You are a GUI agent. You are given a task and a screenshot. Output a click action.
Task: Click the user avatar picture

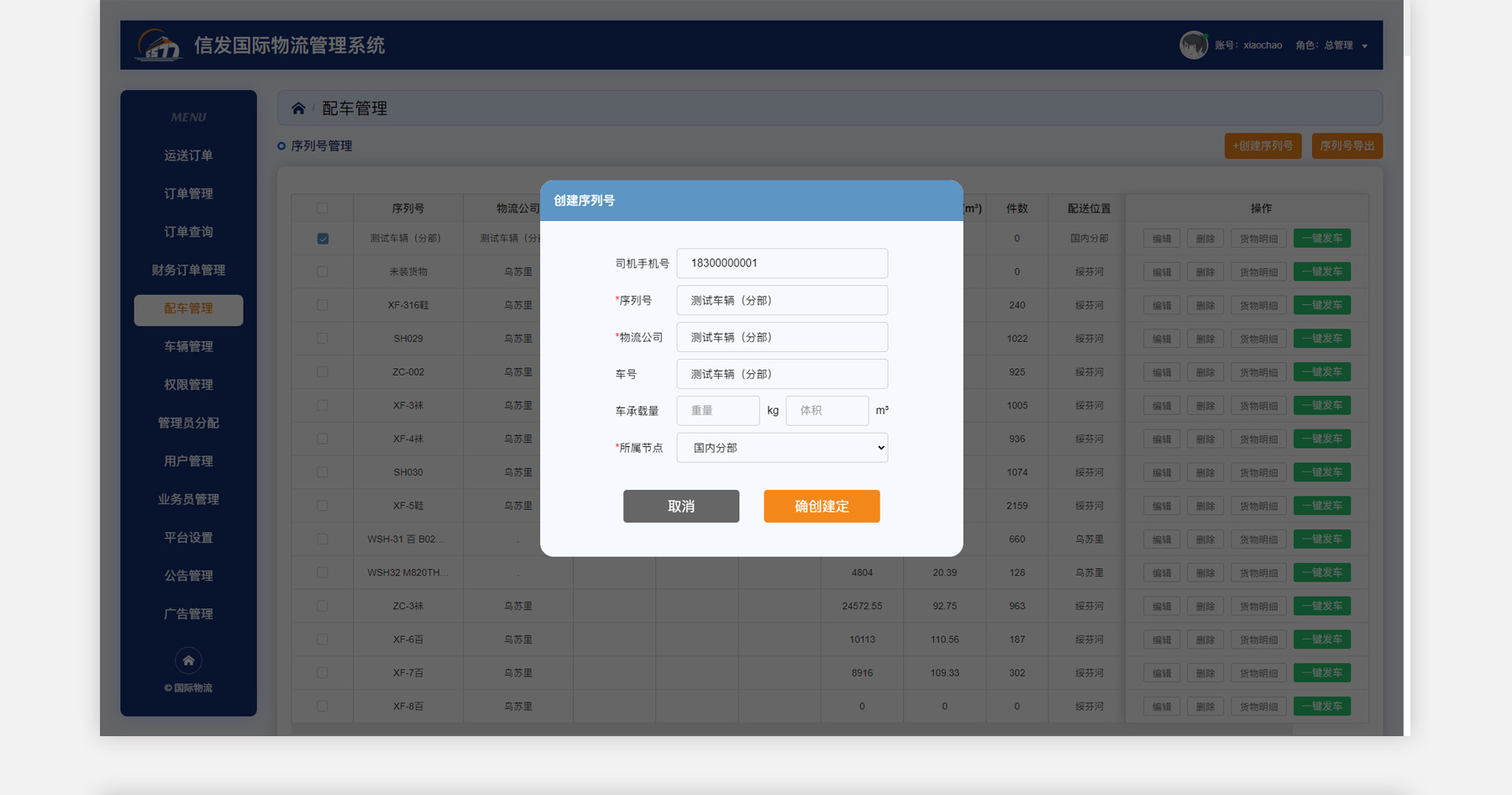click(1193, 45)
